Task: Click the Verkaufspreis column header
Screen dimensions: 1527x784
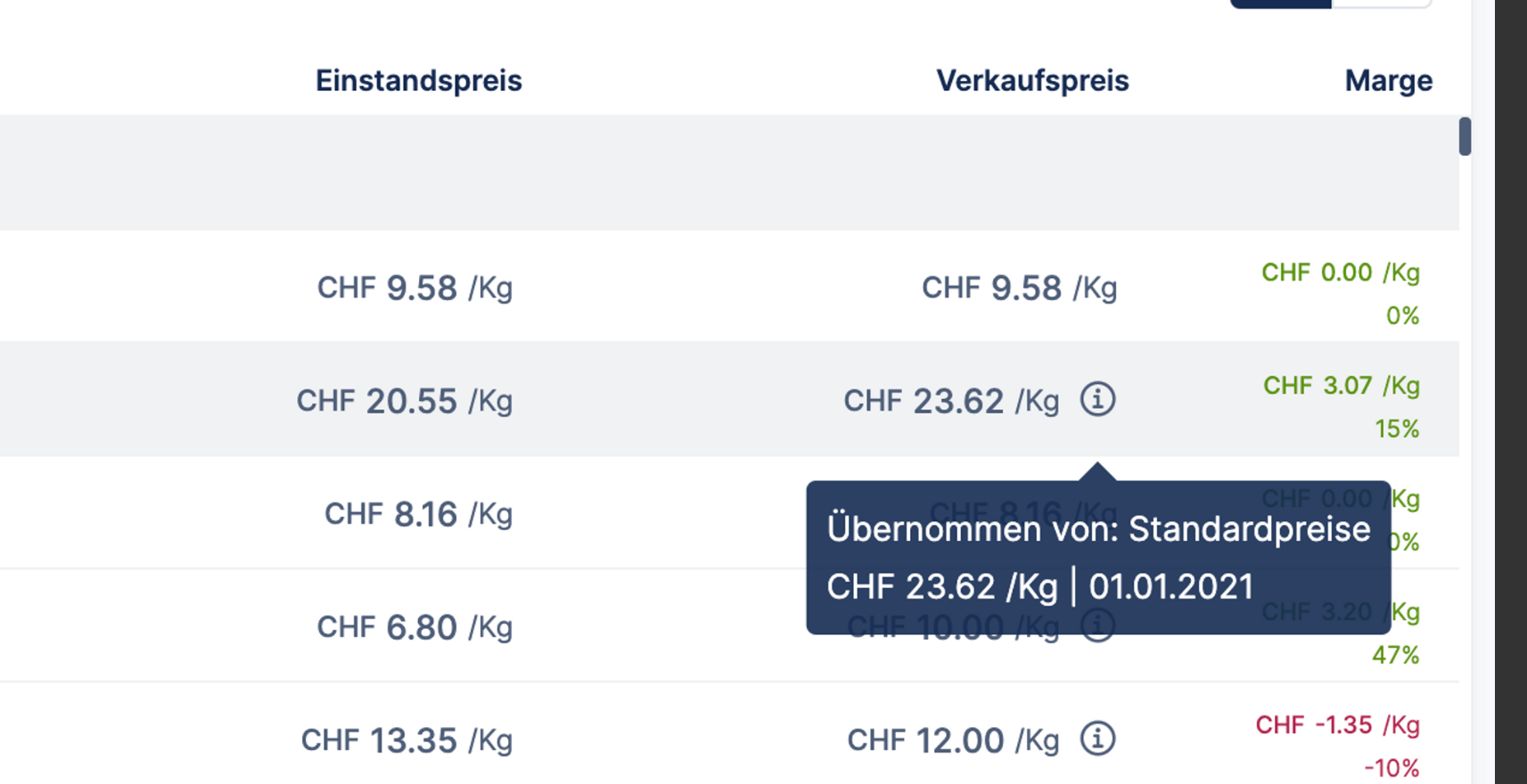Action: [1031, 81]
